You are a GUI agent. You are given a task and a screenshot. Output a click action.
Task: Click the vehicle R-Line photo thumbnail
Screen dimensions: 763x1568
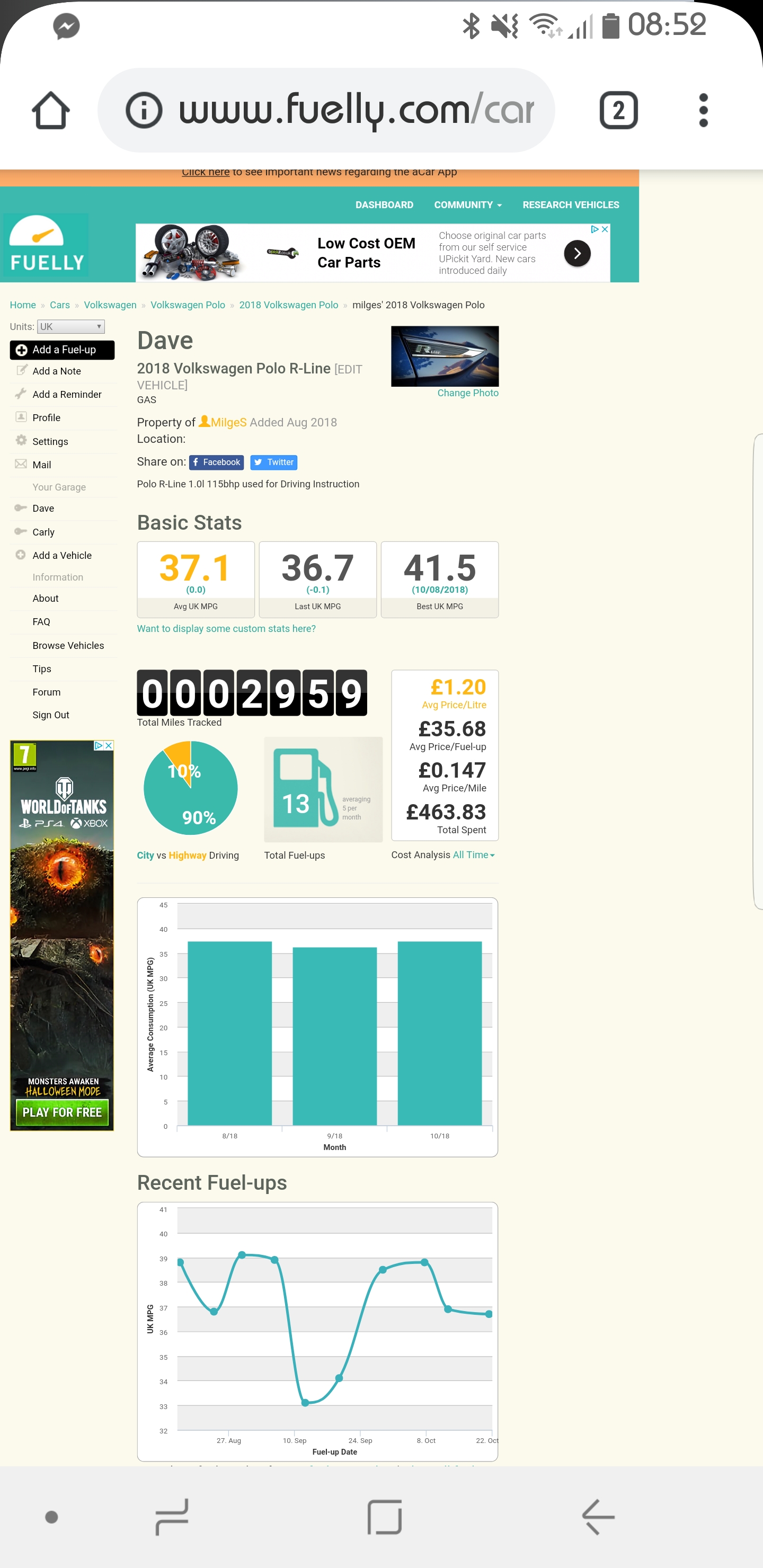pos(445,356)
